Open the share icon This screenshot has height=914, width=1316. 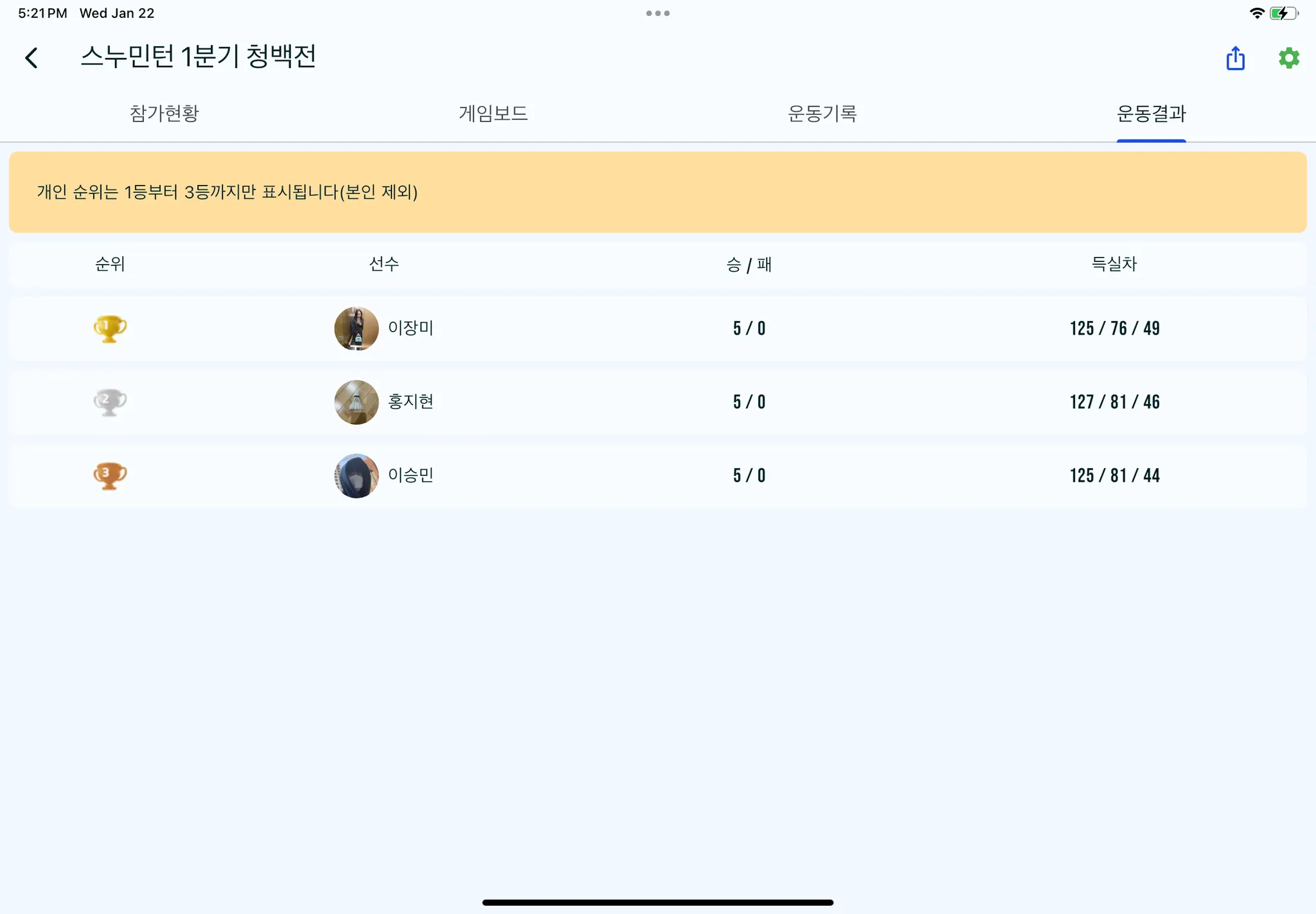tap(1235, 58)
